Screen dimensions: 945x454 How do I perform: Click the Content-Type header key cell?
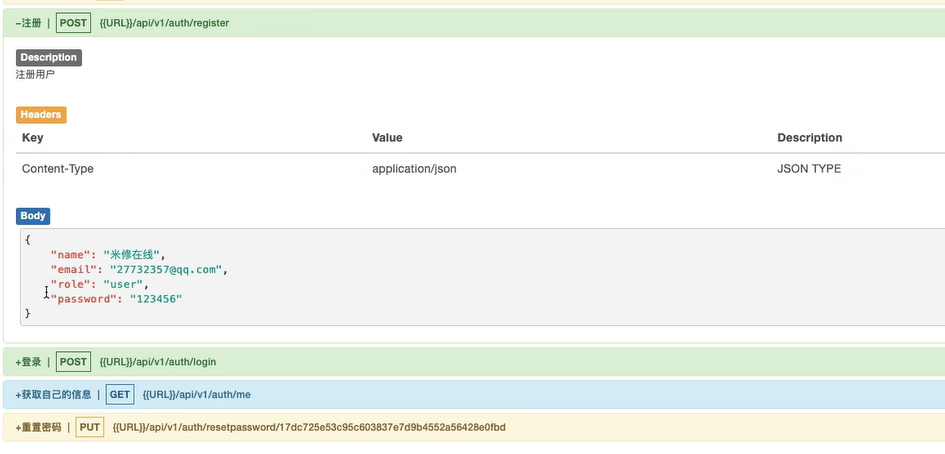pyautogui.click(x=58, y=169)
